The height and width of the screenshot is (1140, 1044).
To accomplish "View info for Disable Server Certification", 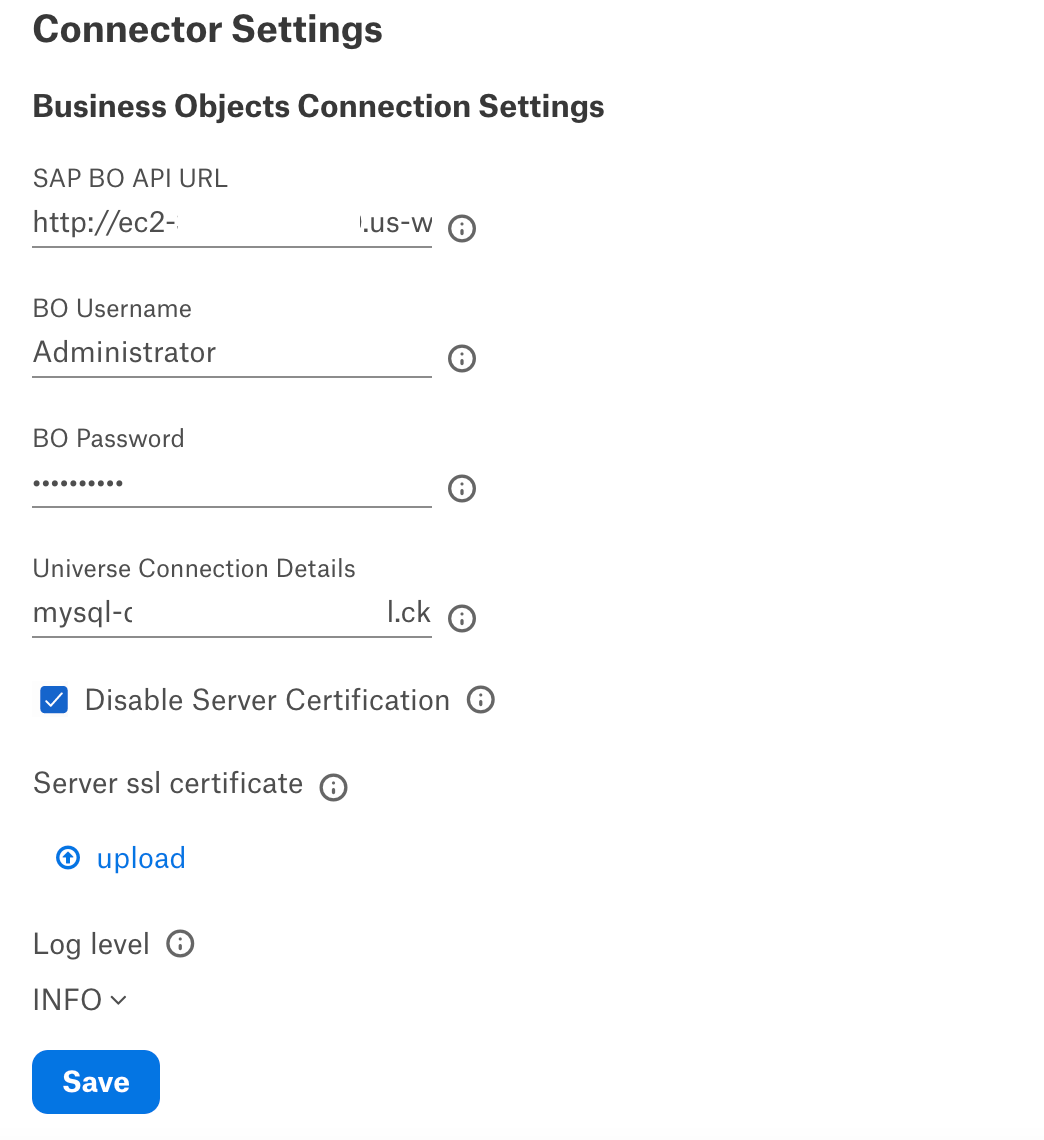I will [481, 699].
